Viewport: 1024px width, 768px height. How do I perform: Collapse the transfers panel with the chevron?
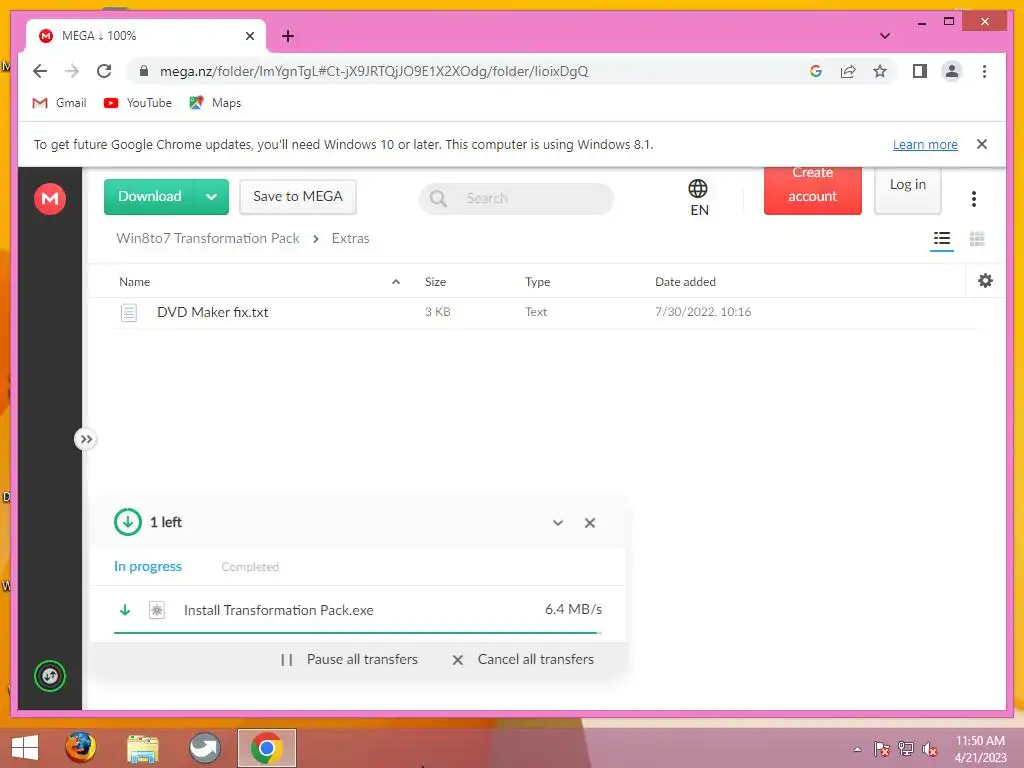(x=558, y=522)
